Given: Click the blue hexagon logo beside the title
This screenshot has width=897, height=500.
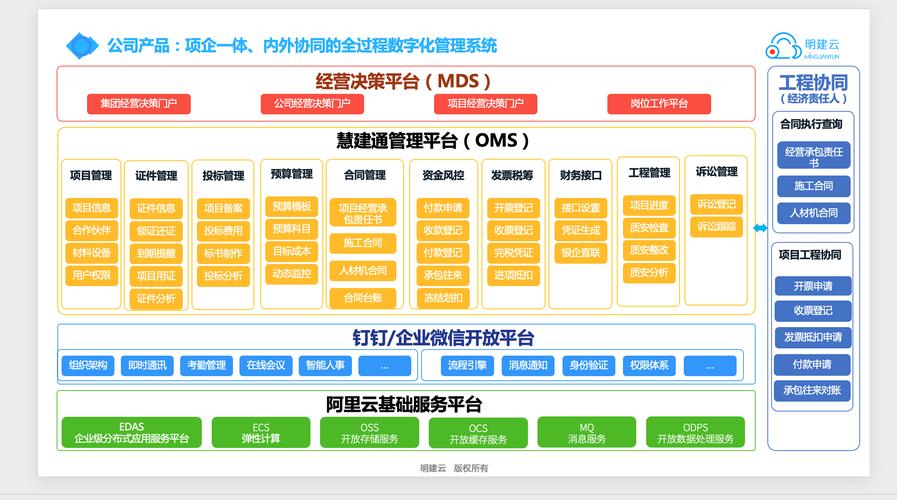Looking at the screenshot, I should click(x=80, y=46).
